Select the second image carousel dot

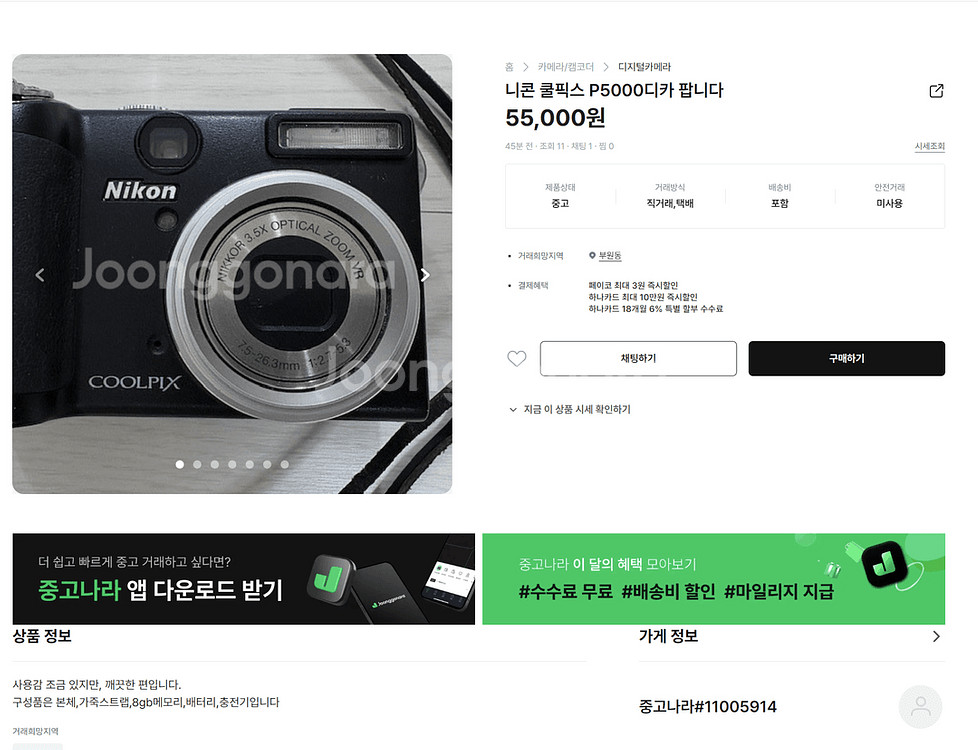(x=197, y=464)
